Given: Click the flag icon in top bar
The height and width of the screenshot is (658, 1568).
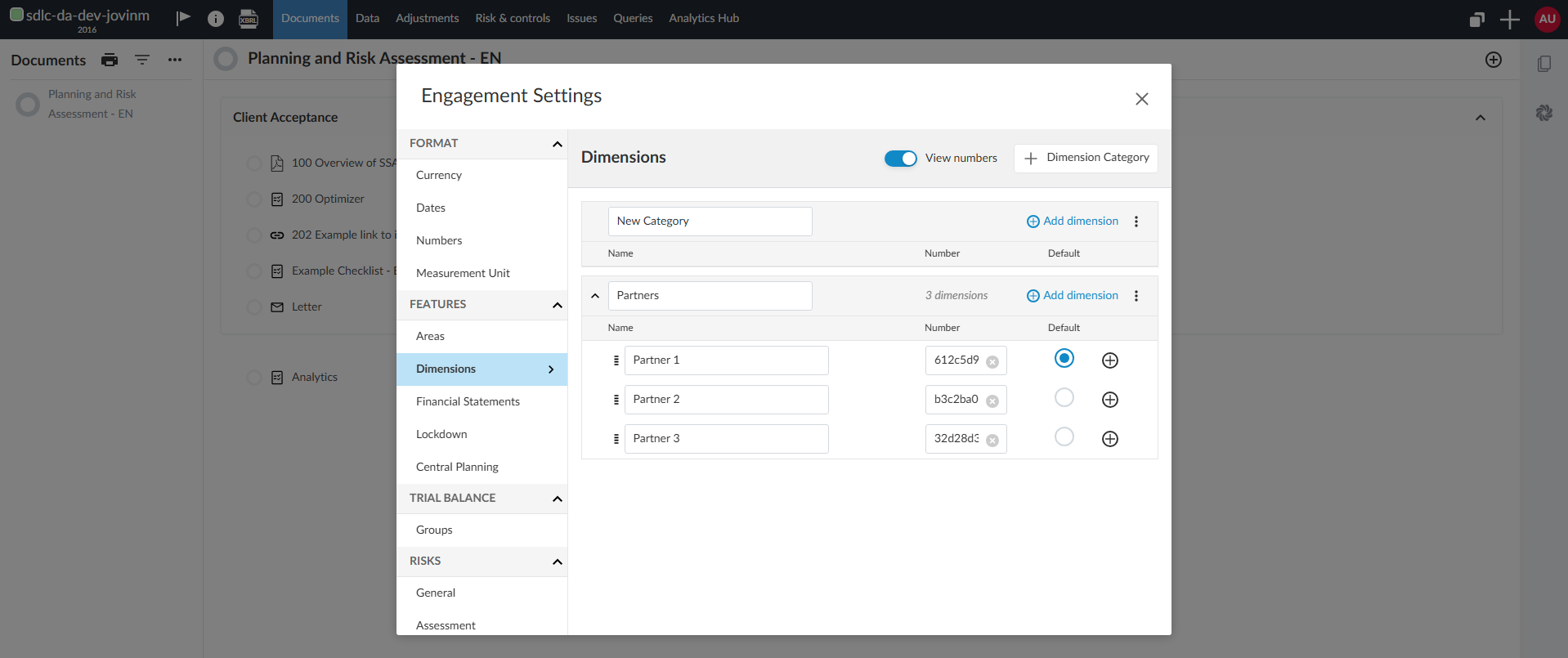Looking at the screenshot, I should 183,18.
